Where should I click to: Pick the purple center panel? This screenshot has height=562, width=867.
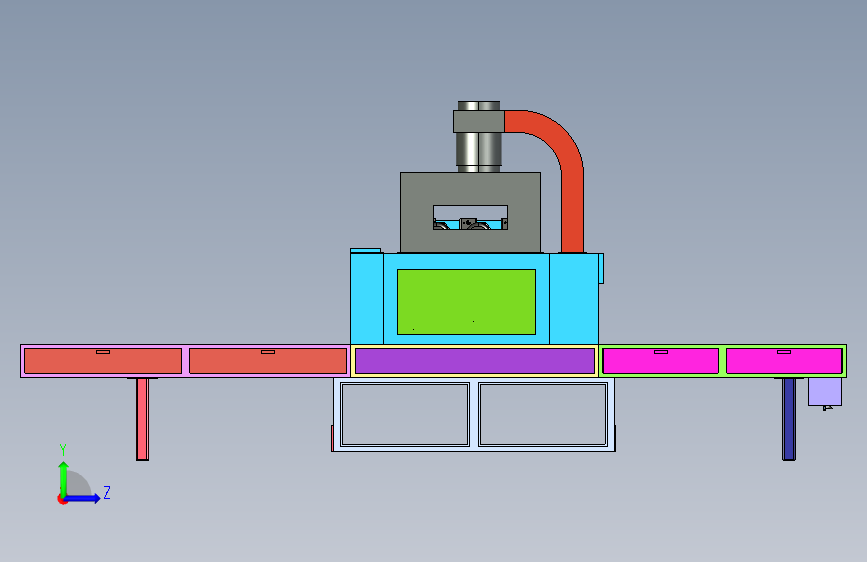tap(475, 361)
